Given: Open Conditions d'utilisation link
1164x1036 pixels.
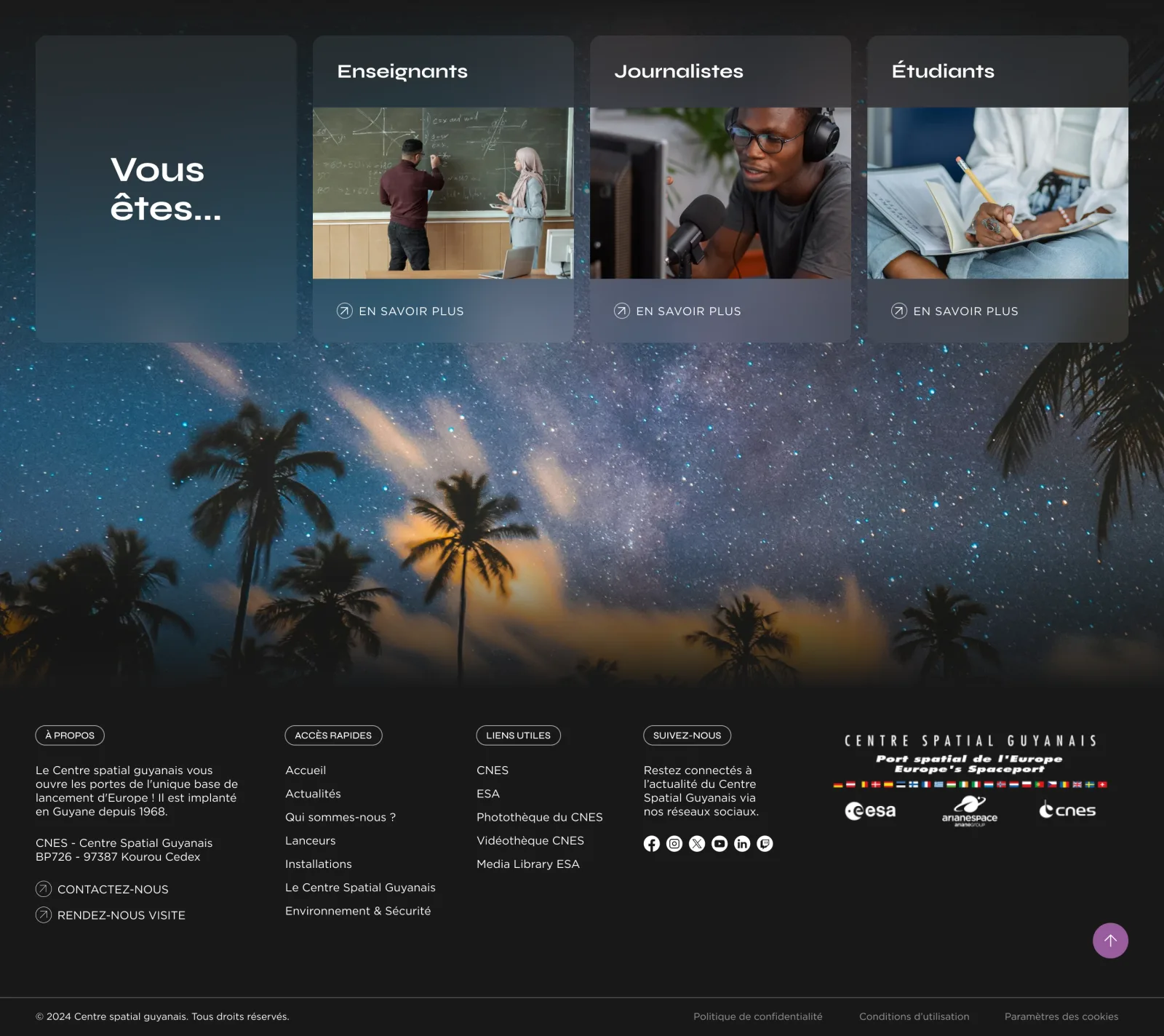Looking at the screenshot, I should [914, 1016].
